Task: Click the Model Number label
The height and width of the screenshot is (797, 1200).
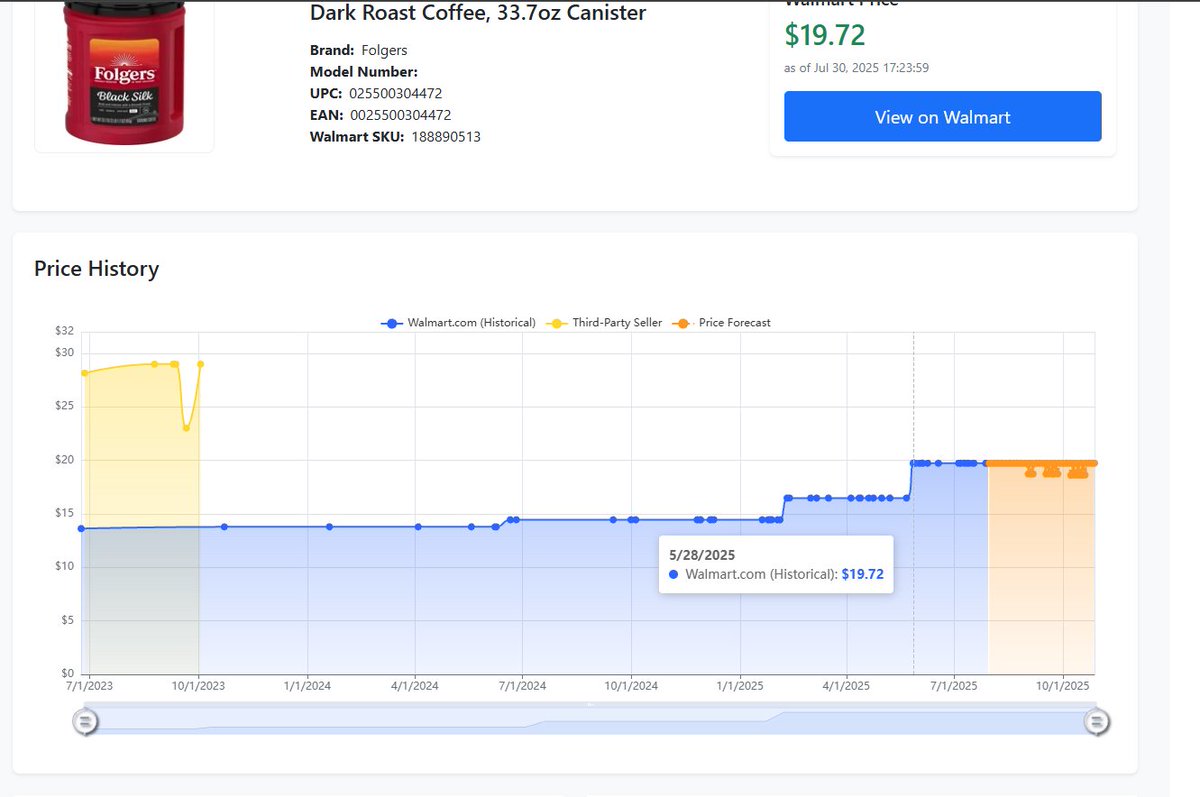Action: click(364, 72)
